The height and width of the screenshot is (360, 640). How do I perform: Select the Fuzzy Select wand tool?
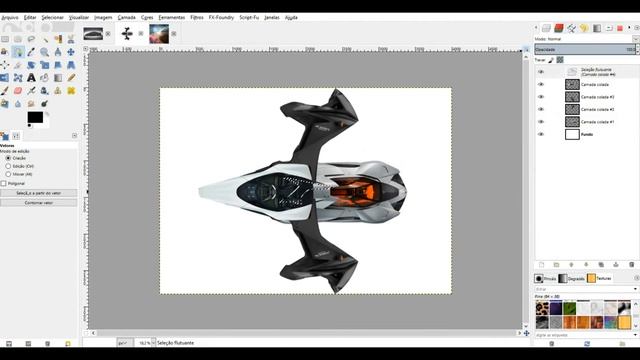pos(44,39)
